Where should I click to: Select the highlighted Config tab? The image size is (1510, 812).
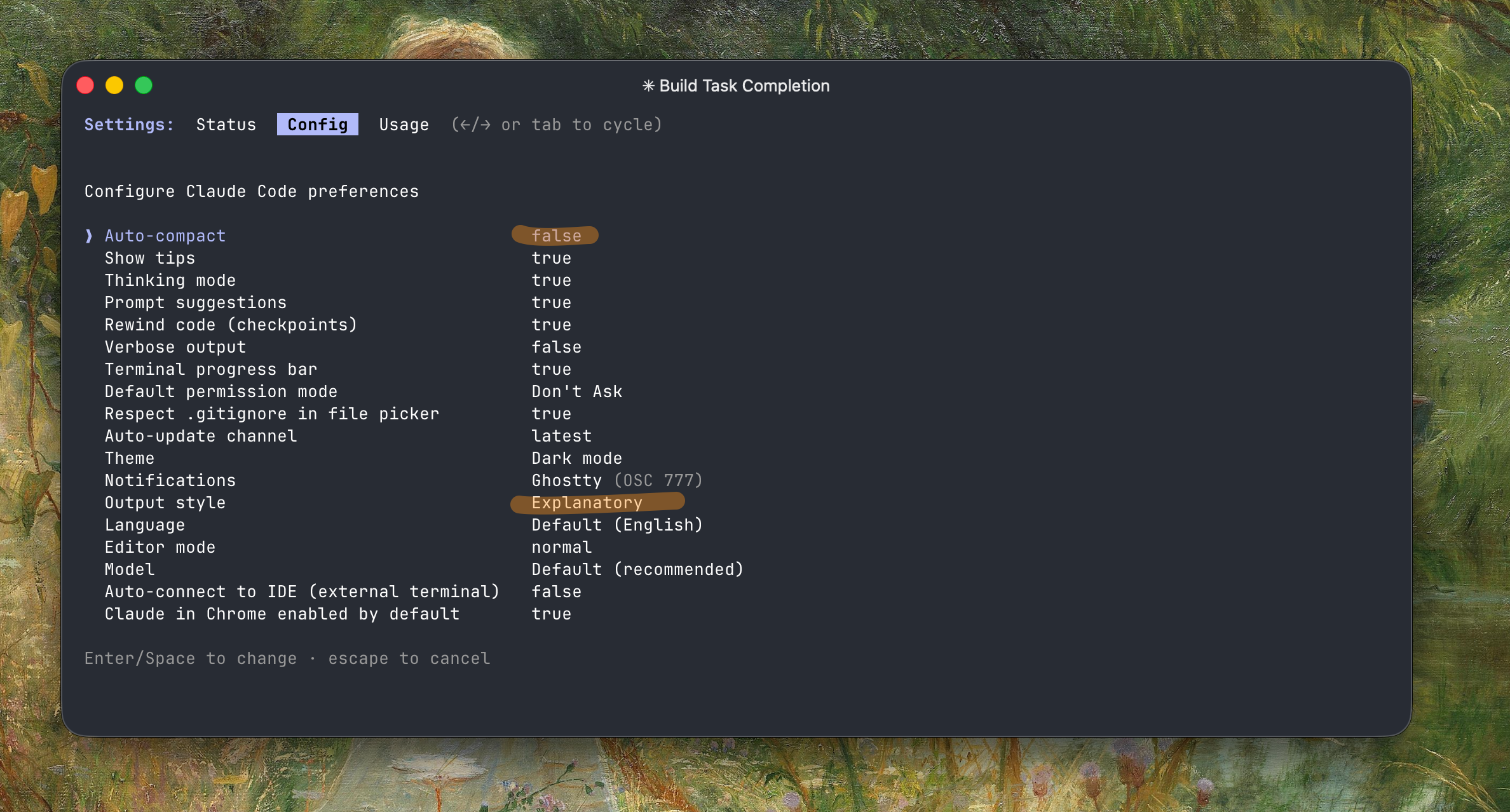click(x=317, y=124)
